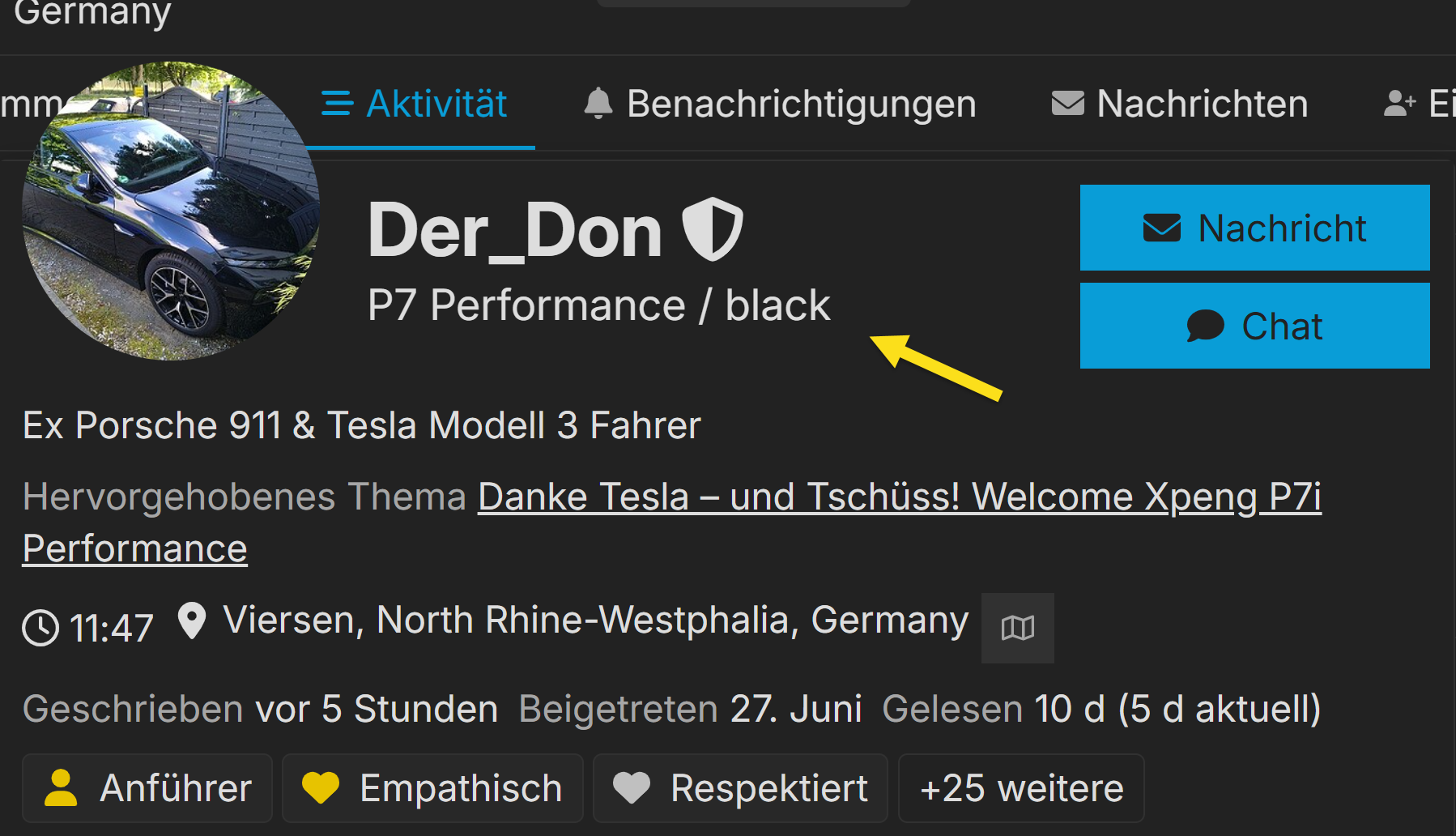1456x836 pixels.
Task: Click the location pin icon before Viersen
Action: (x=192, y=622)
